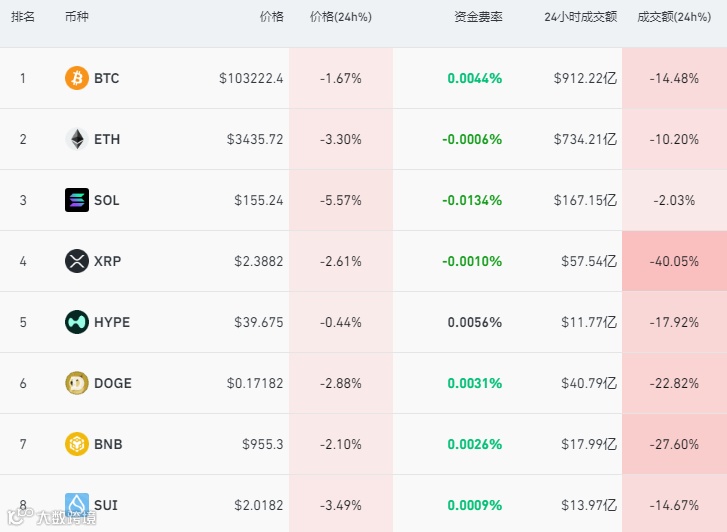Click the -1.67% price change cell

point(341,78)
